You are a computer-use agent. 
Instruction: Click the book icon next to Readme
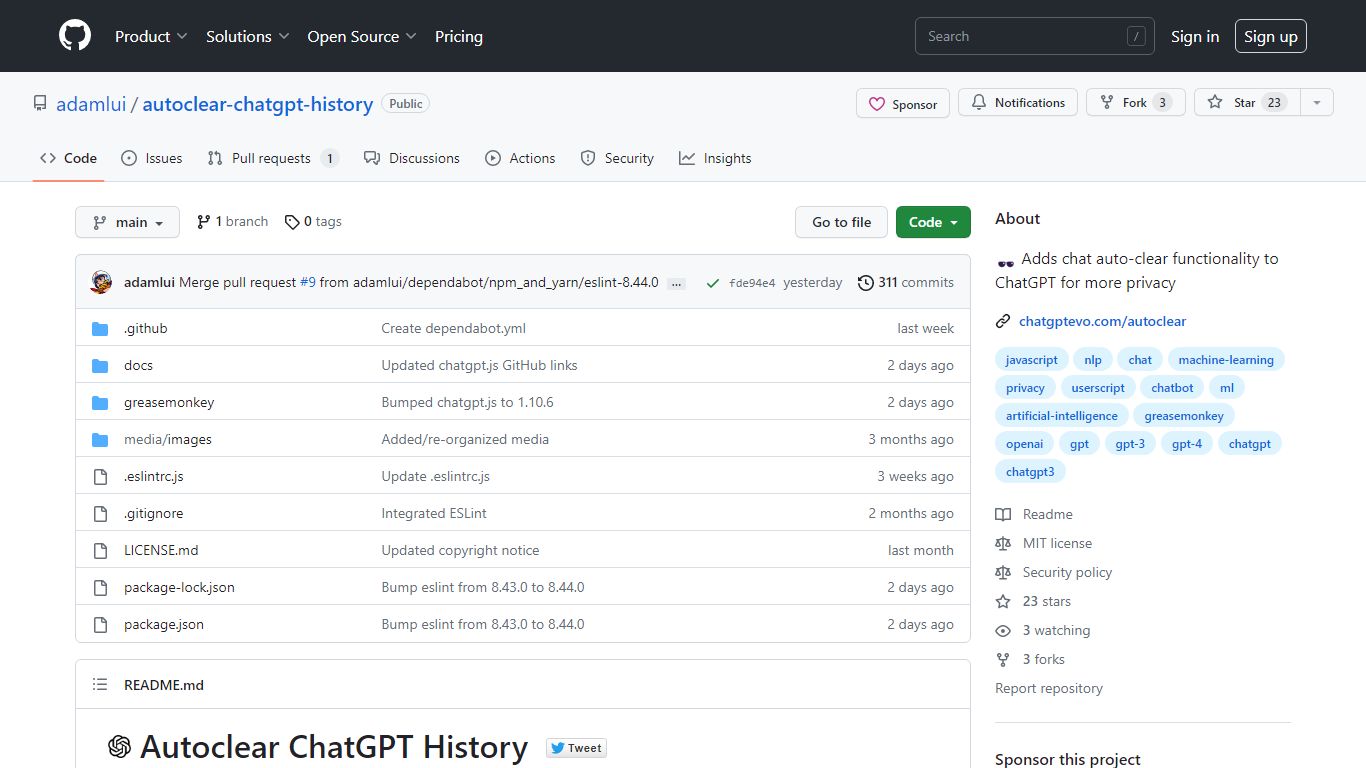point(1003,514)
